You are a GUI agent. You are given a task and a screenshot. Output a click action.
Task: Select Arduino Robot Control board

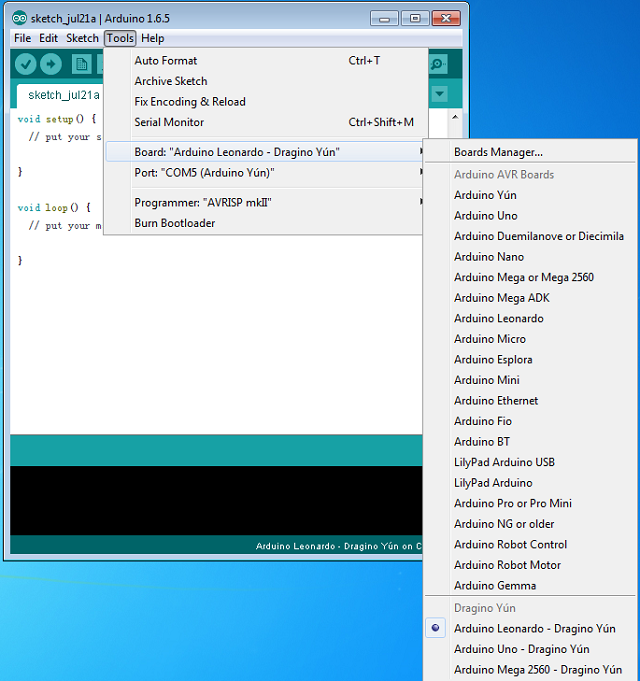(x=530, y=544)
